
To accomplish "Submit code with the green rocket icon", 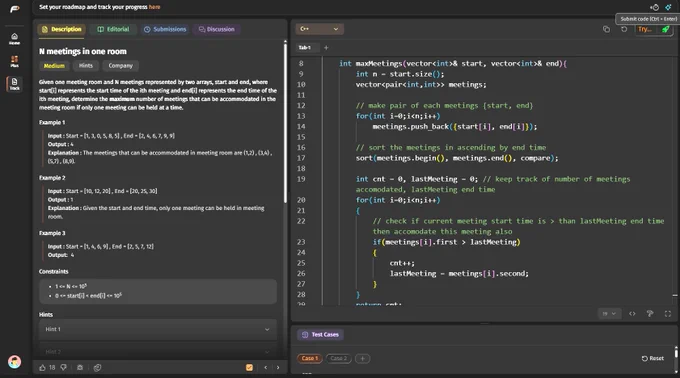I will pyautogui.click(x=665, y=29).
